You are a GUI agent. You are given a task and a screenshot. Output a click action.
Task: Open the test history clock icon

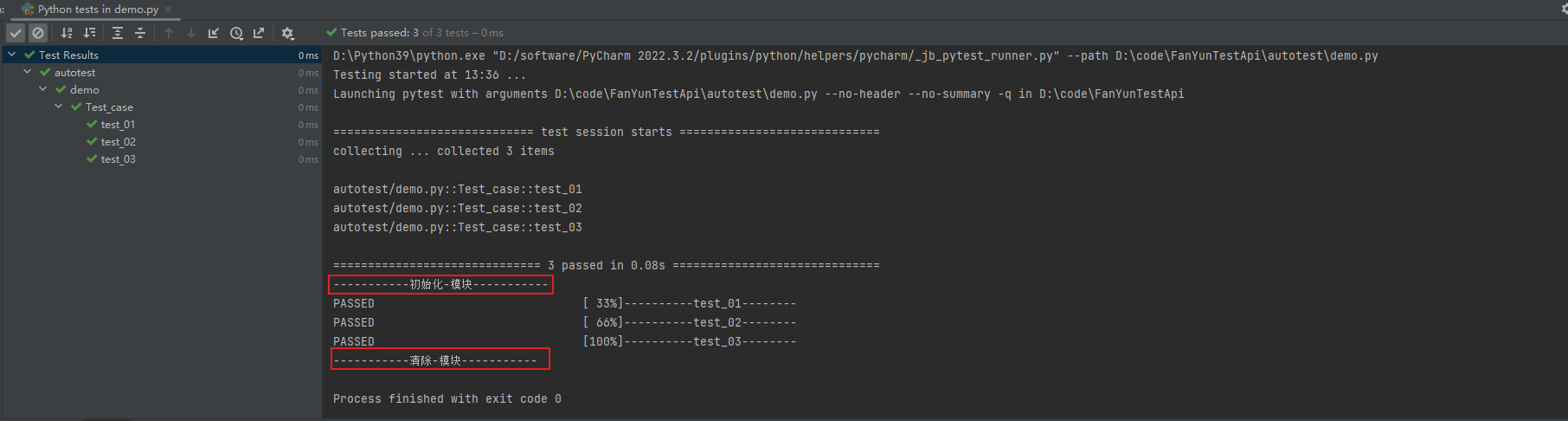236,33
